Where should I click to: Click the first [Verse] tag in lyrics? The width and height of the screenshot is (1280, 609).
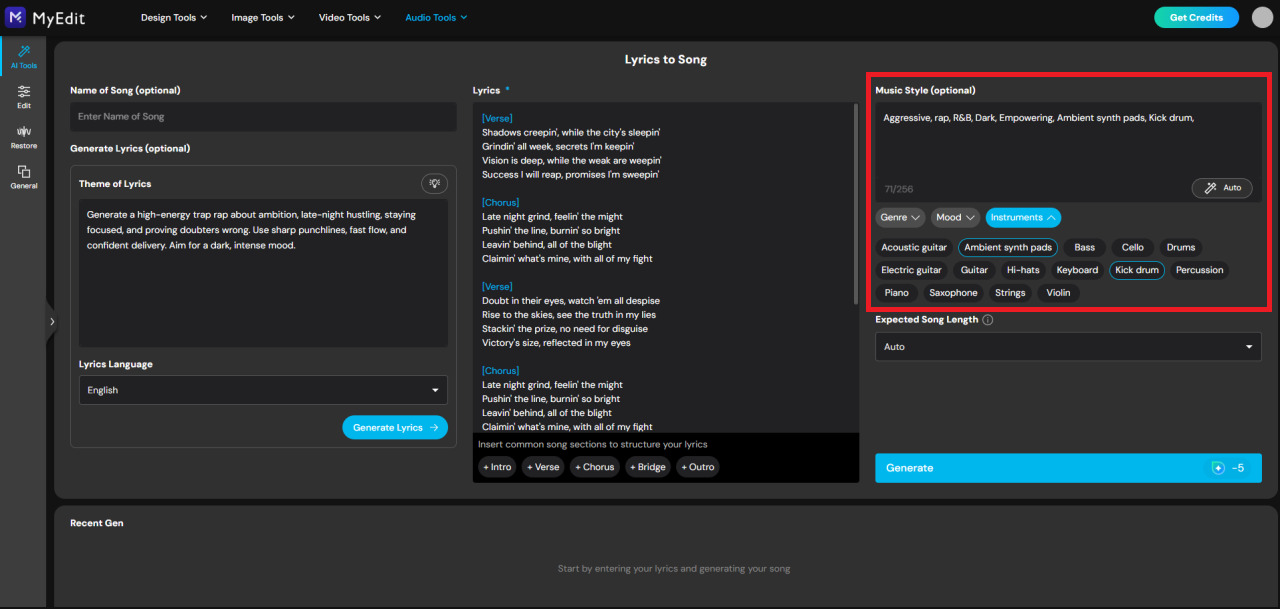point(498,118)
